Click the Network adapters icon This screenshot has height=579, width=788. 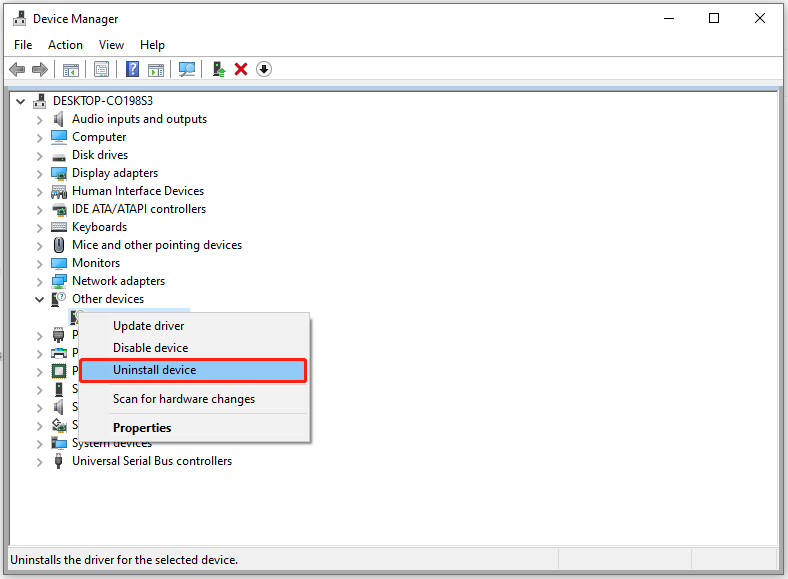click(59, 281)
